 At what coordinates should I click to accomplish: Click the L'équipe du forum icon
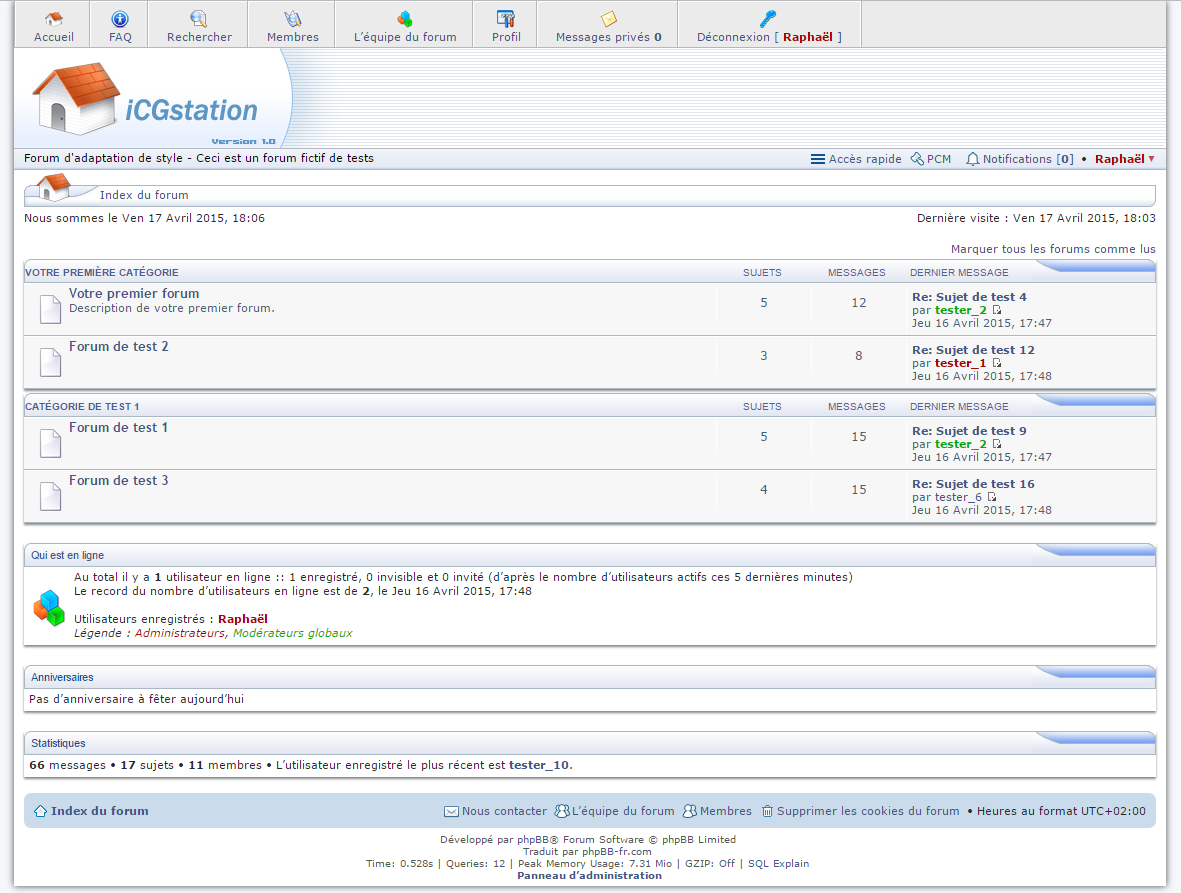(405, 19)
